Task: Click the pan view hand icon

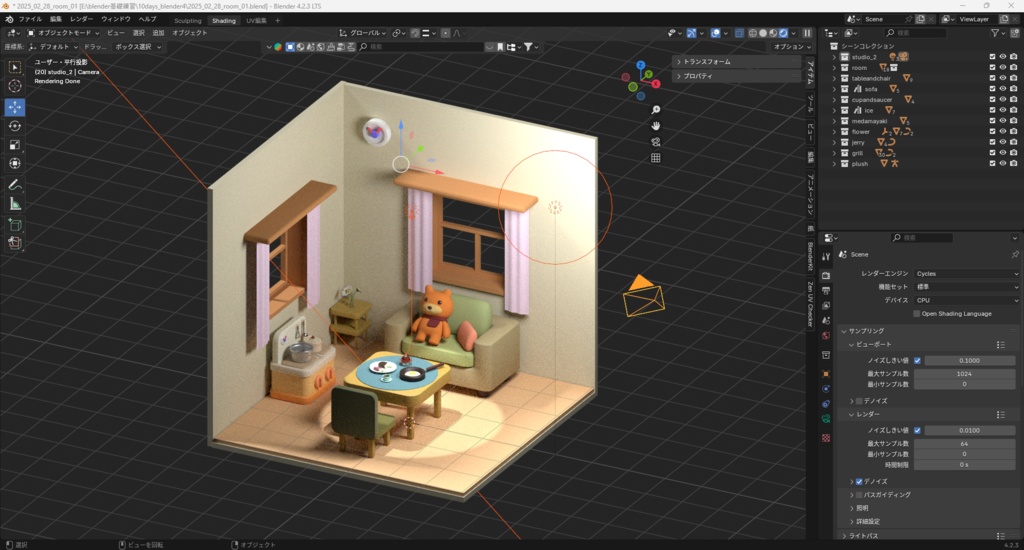Action: click(x=656, y=125)
